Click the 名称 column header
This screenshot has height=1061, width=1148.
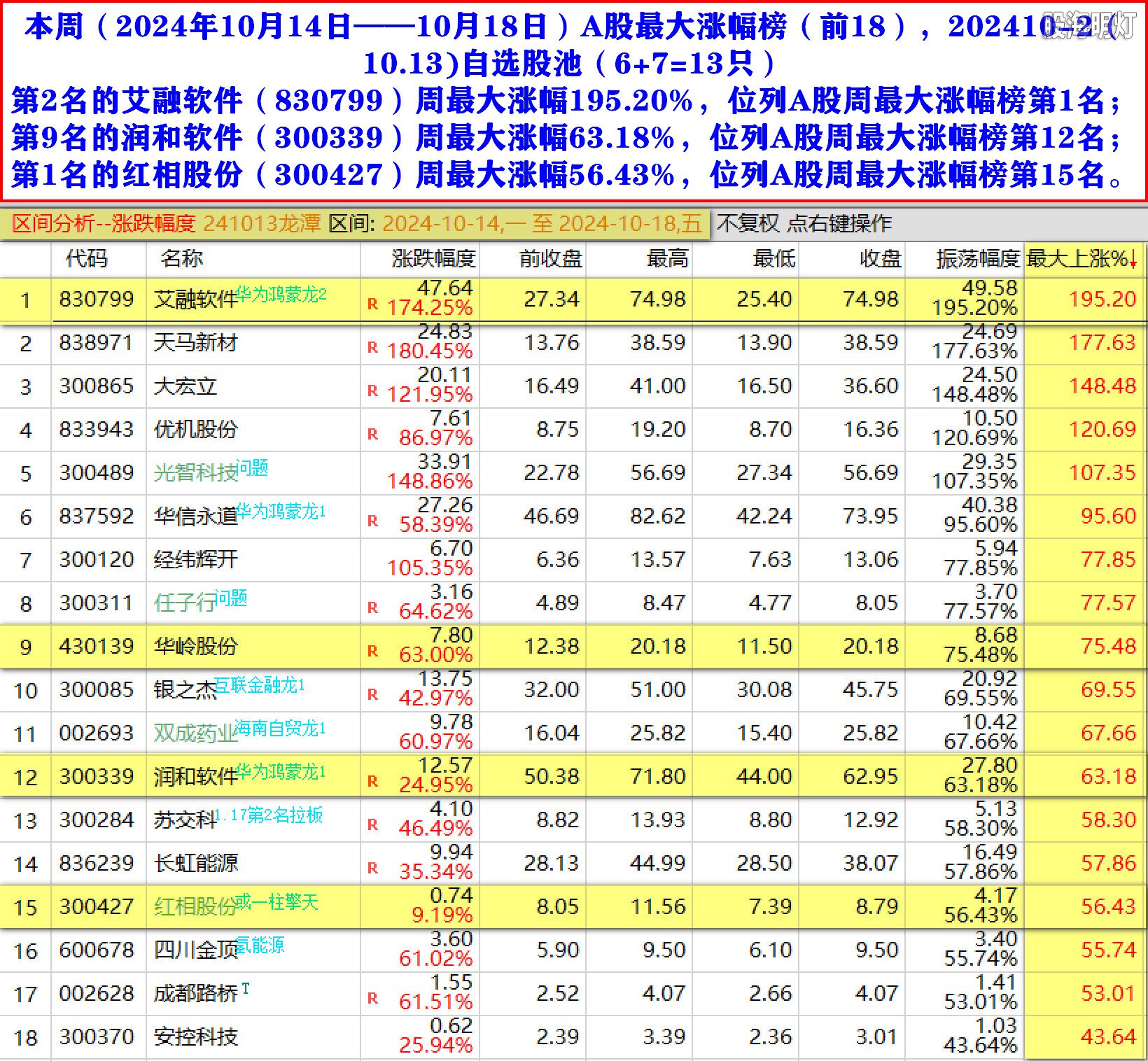point(181,259)
